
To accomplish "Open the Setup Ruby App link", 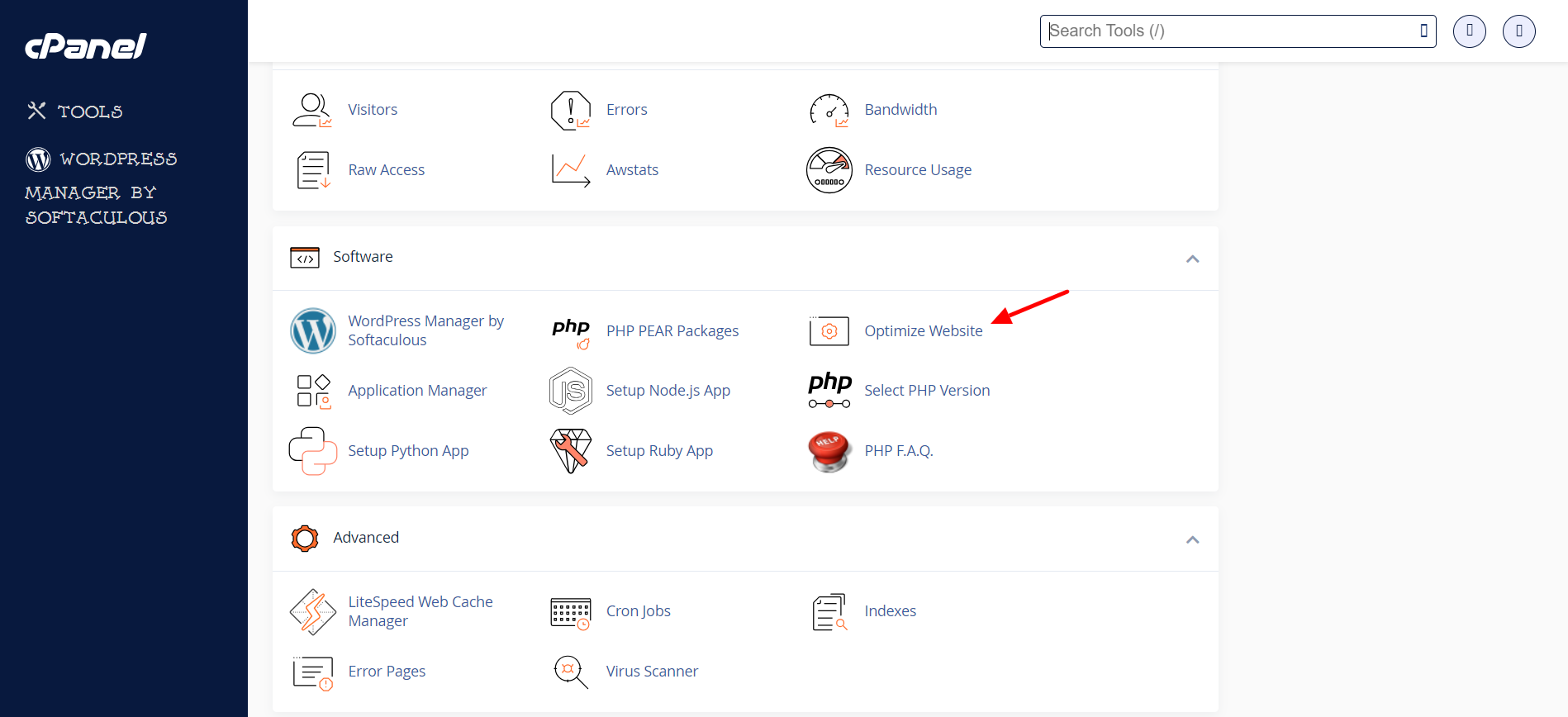I will [659, 451].
